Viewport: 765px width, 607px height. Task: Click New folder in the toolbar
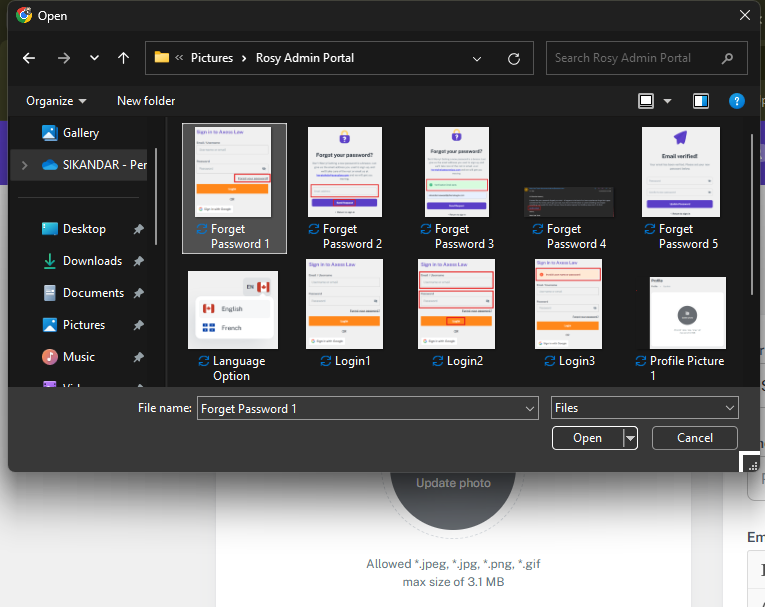coord(146,101)
